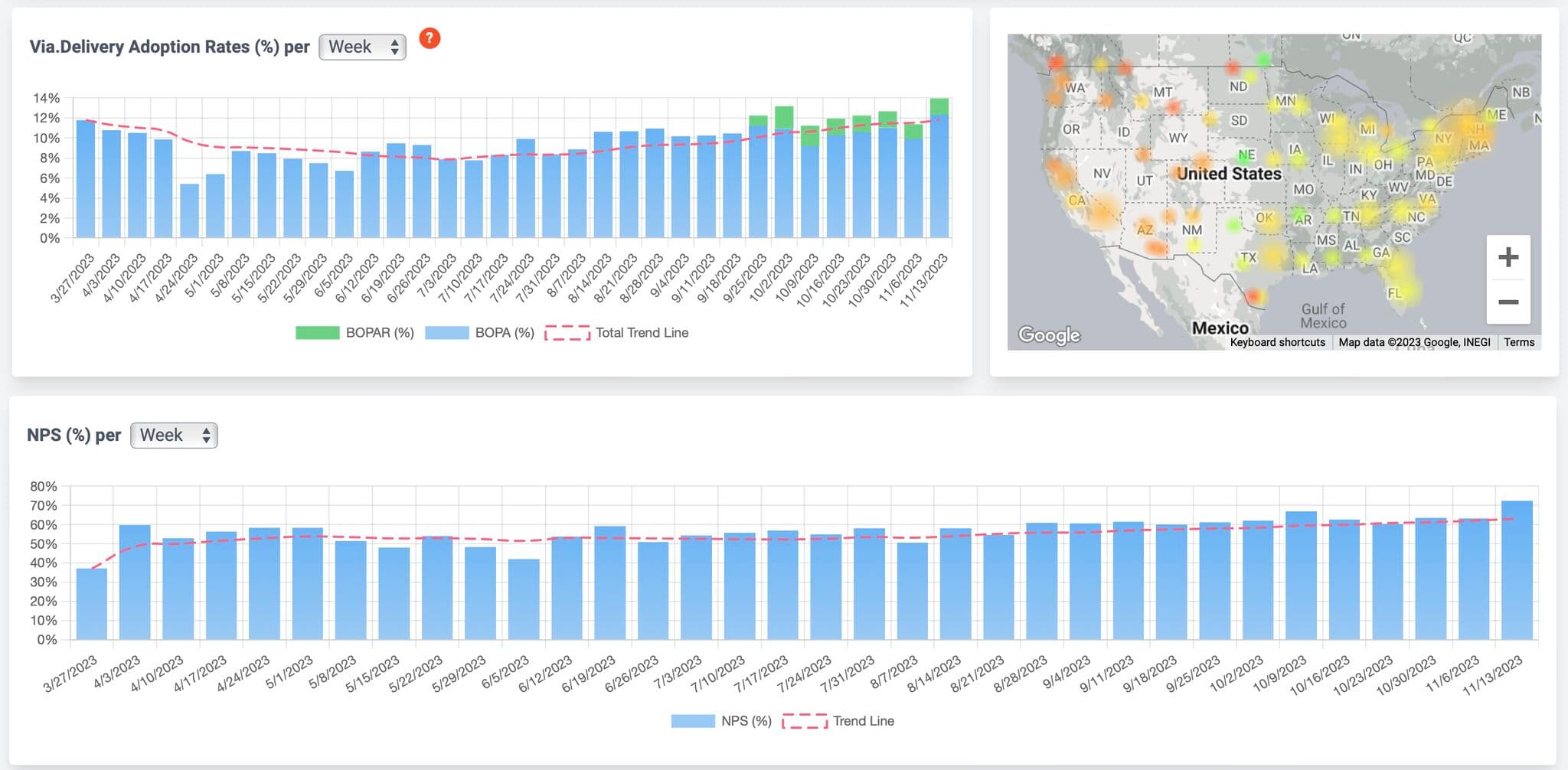This screenshot has height=770, width=1568.
Task: Click the orange help question mark icon
Action: (430, 38)
